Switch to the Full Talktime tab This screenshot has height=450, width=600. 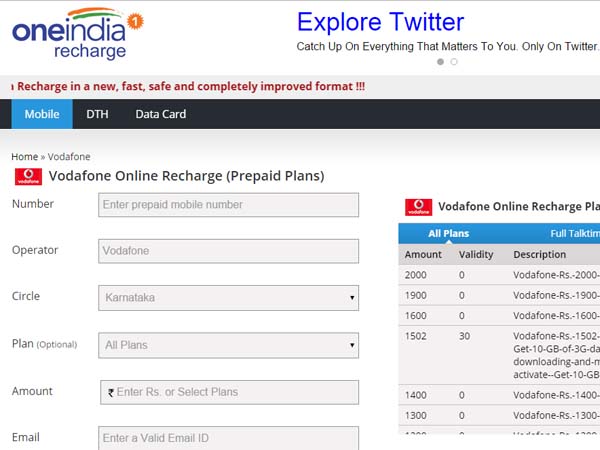click(x=573, y=233)
